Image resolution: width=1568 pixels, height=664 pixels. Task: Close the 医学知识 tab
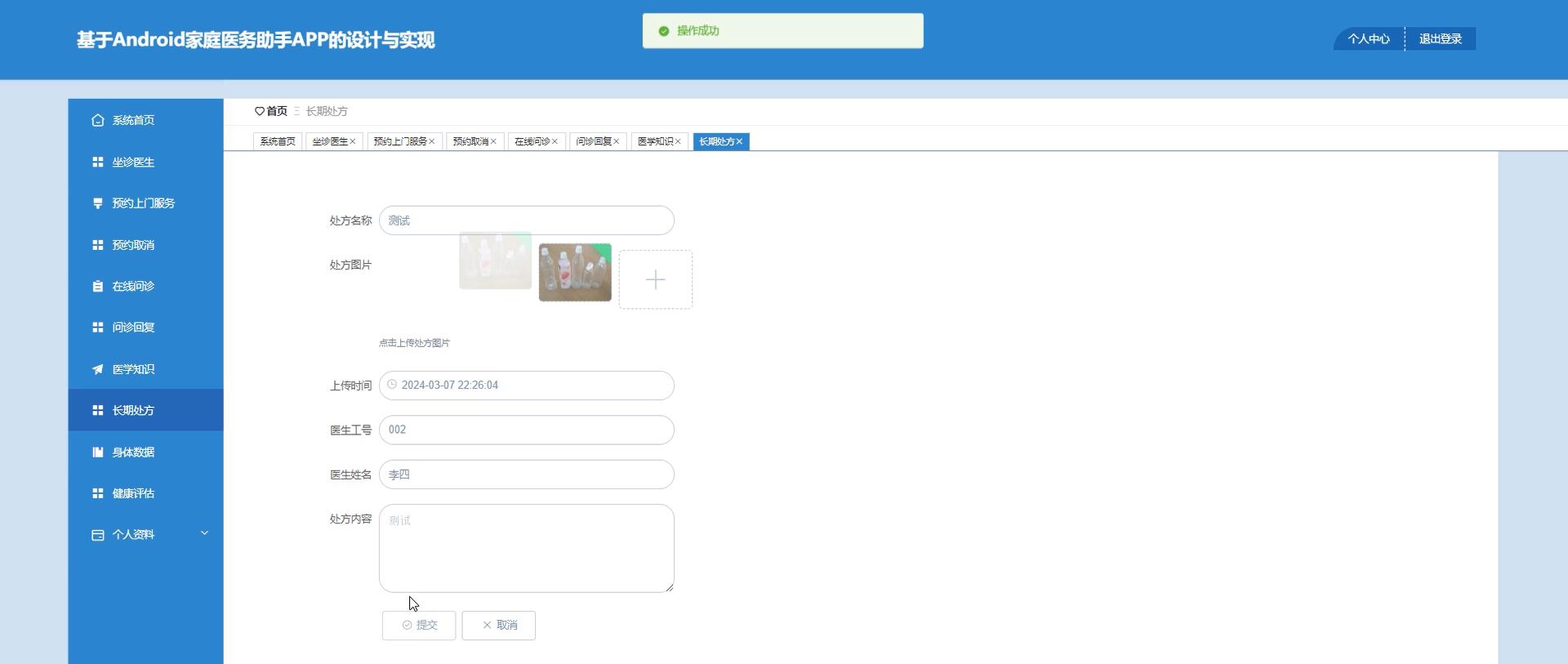pos(678,141)
